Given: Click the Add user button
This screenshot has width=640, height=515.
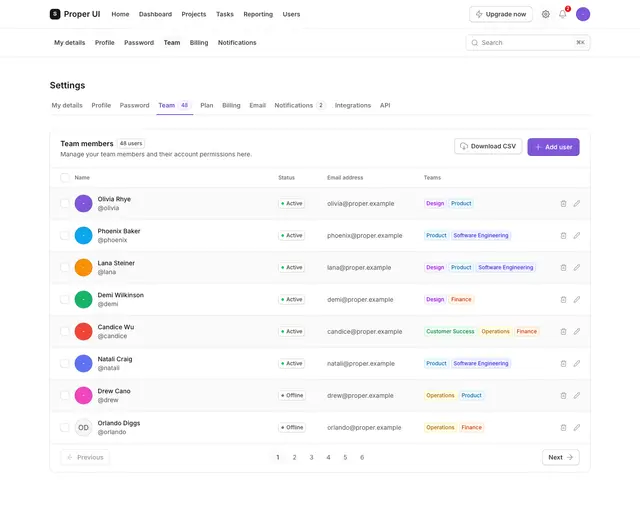Looking at the screenshot, I should point(553,147).
